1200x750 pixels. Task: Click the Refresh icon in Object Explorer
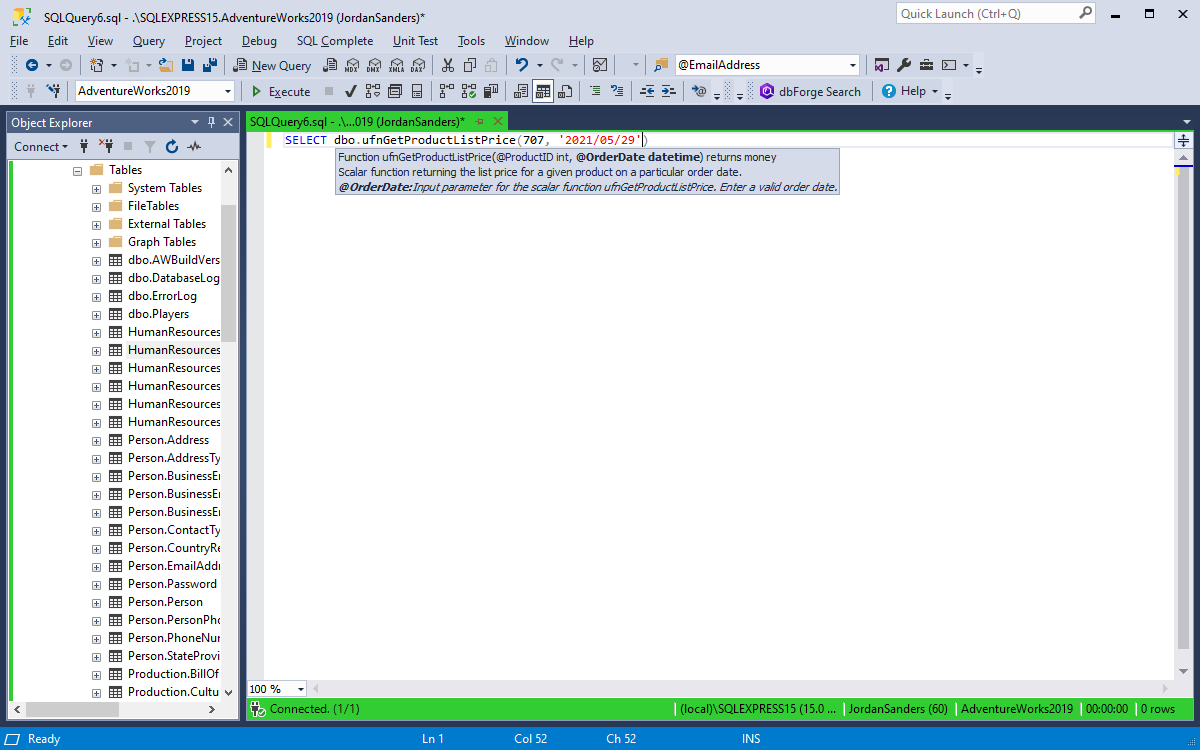pos(170,147)
